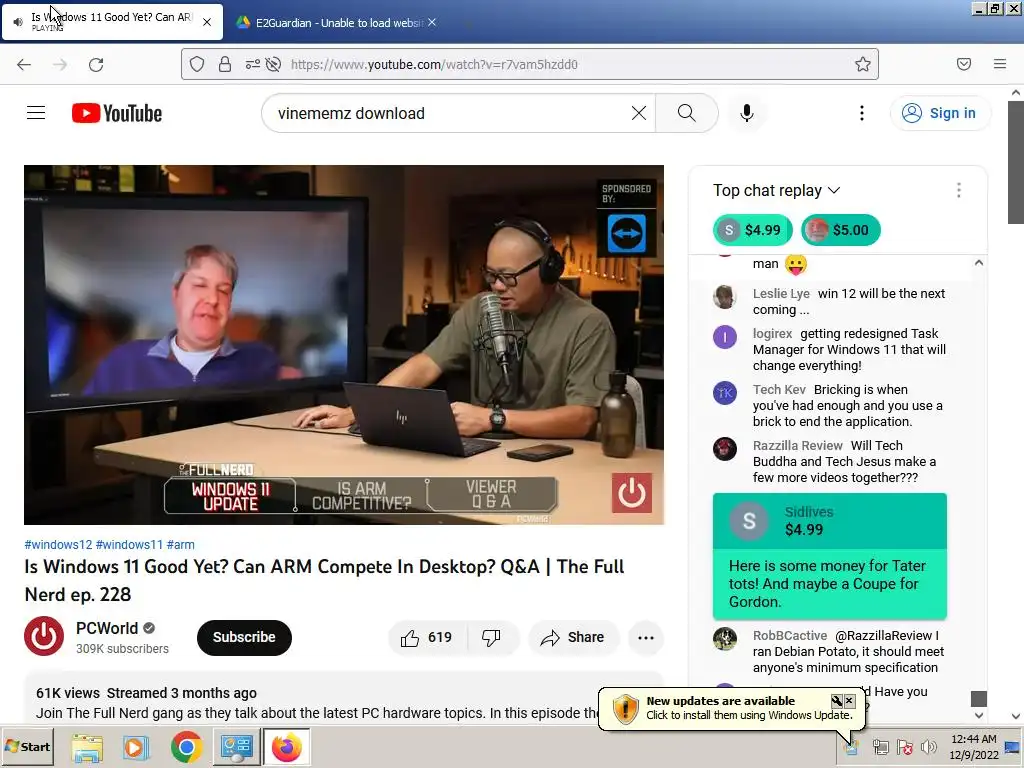Open the site permissions icon in address bar
Viewport: 1024px width, 768px height.
pyautogui.click(x=252, y=64)
